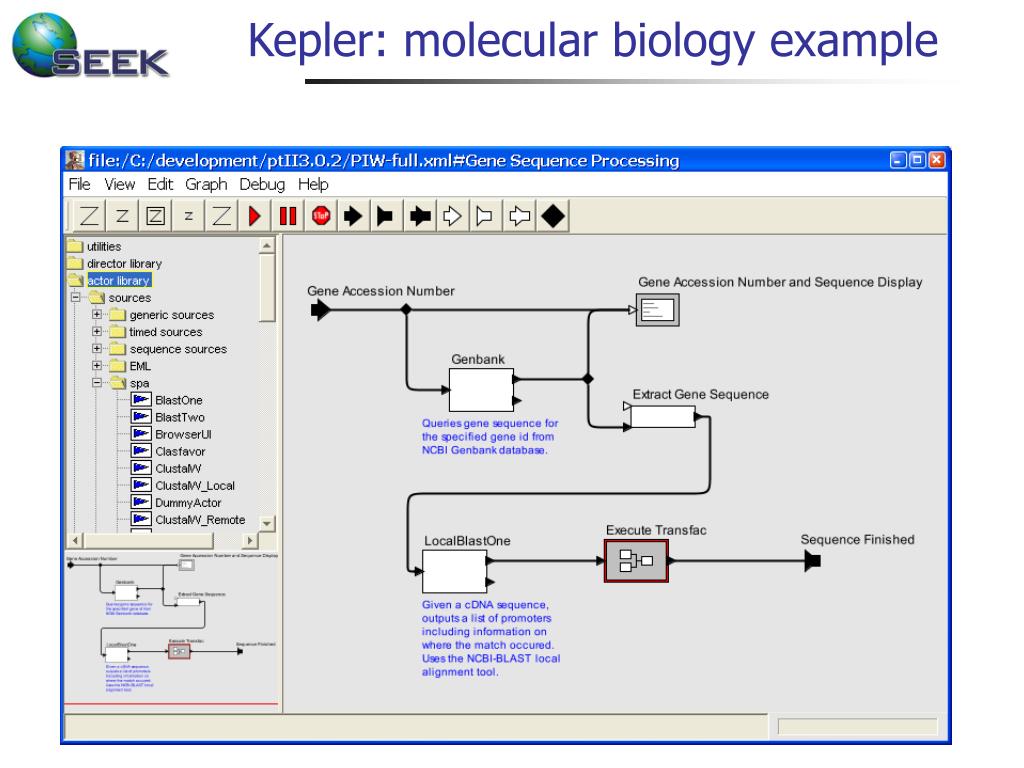Select the Execute Transfac composite actor
The width and height of the screenshot is (1024, 768).
pyautogui.click(x=636, y=561)
